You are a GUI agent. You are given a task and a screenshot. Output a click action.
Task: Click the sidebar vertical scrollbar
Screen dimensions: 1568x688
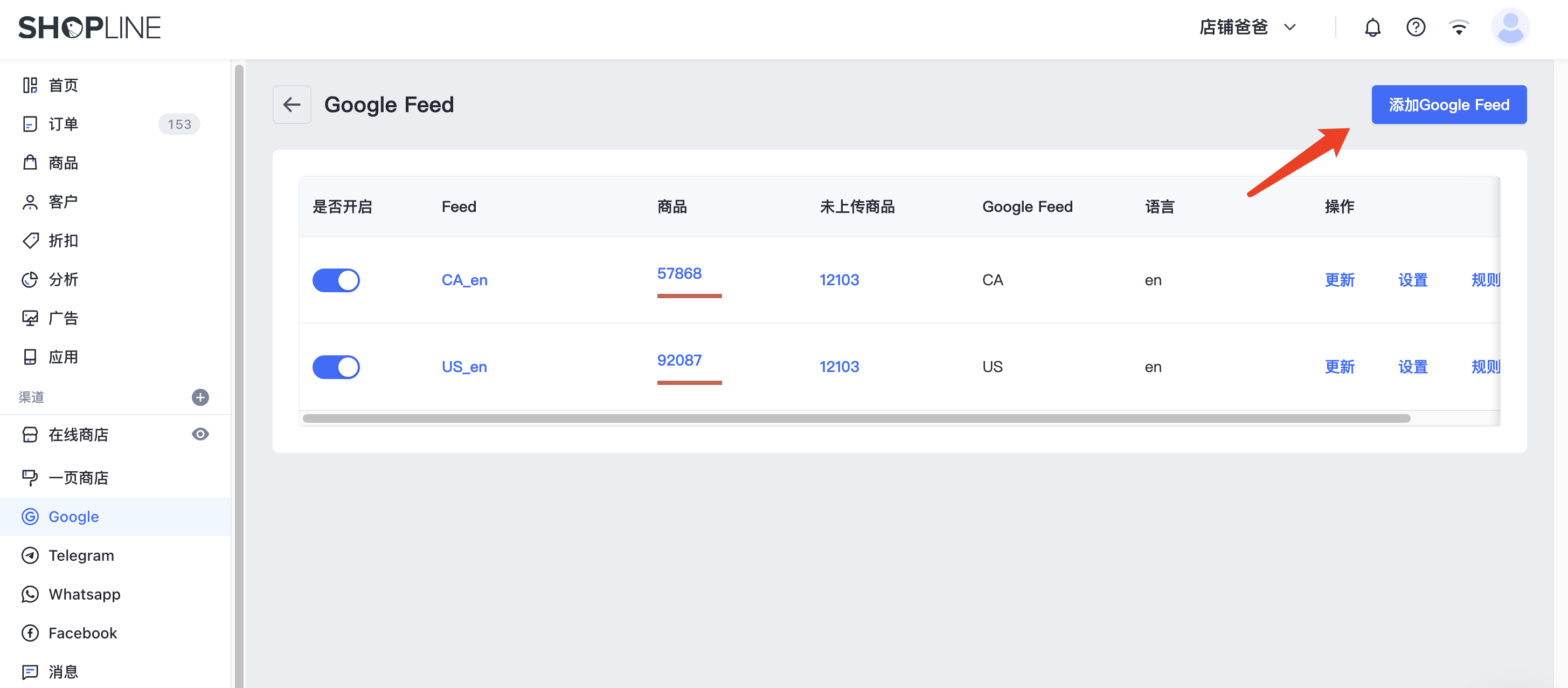[239, 376]
